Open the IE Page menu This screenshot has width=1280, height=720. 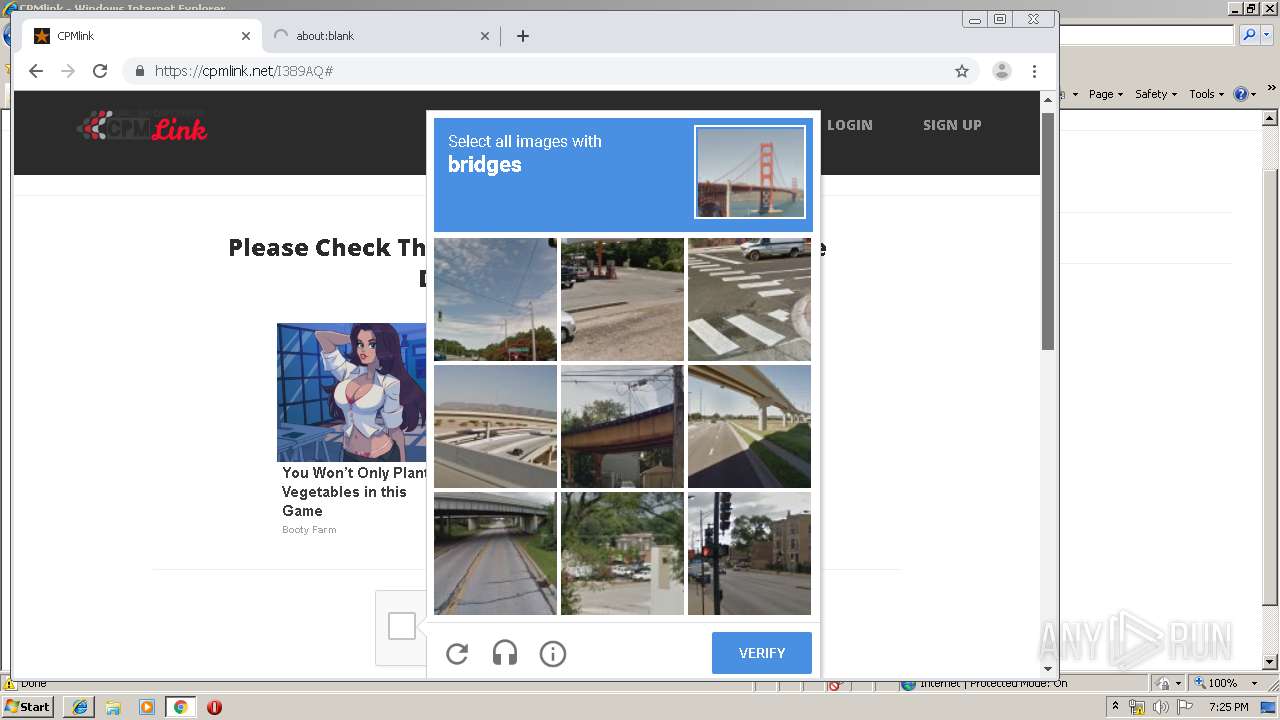pyautogui.click(x=1105, y=94)
